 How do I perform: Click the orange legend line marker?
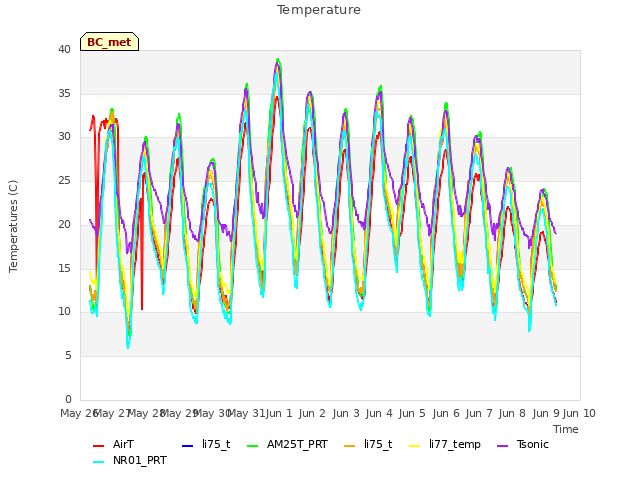pyautogui.click(x=350, y=446)
